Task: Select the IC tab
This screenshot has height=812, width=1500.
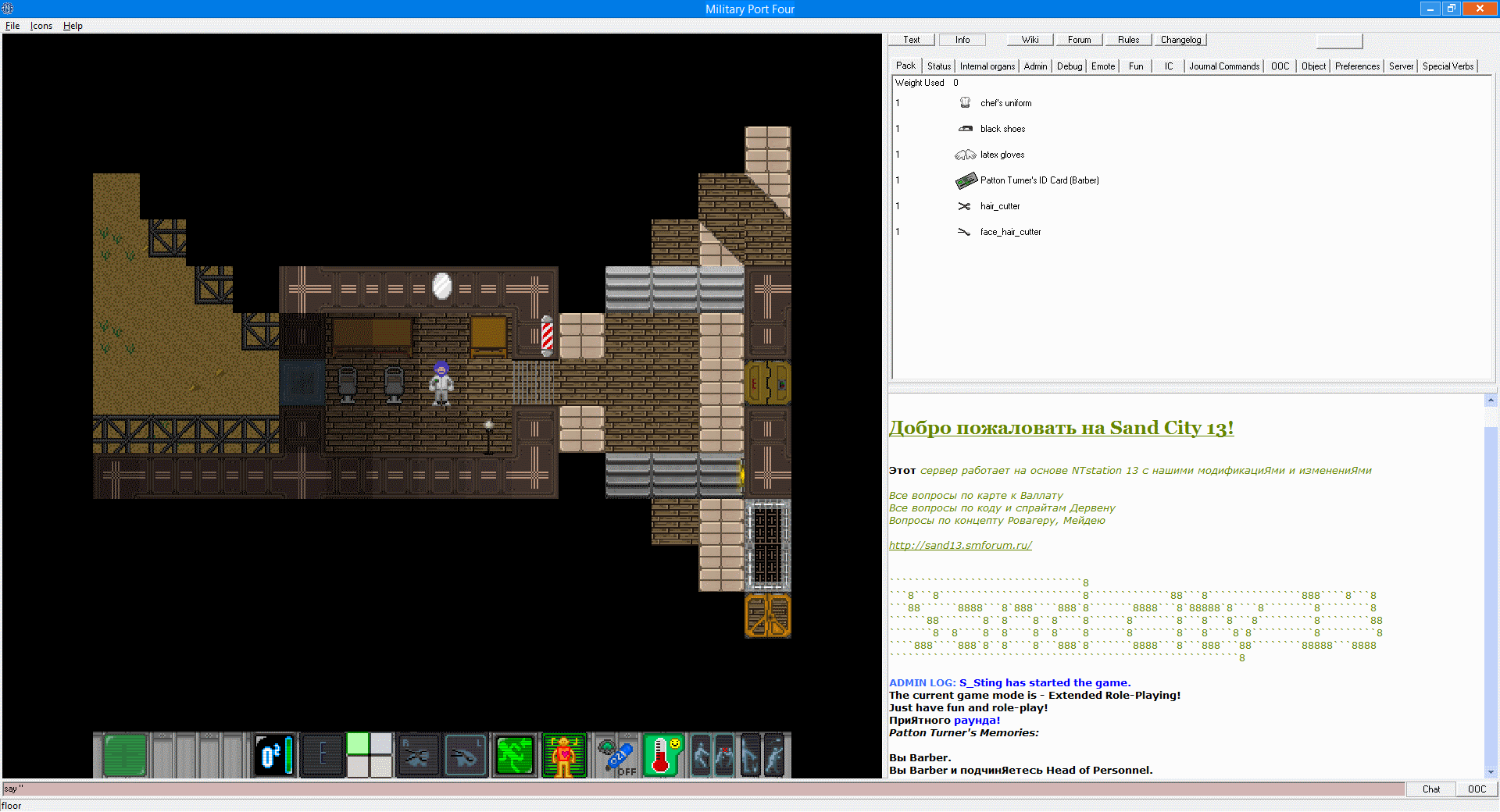Action: (1169, 66)
